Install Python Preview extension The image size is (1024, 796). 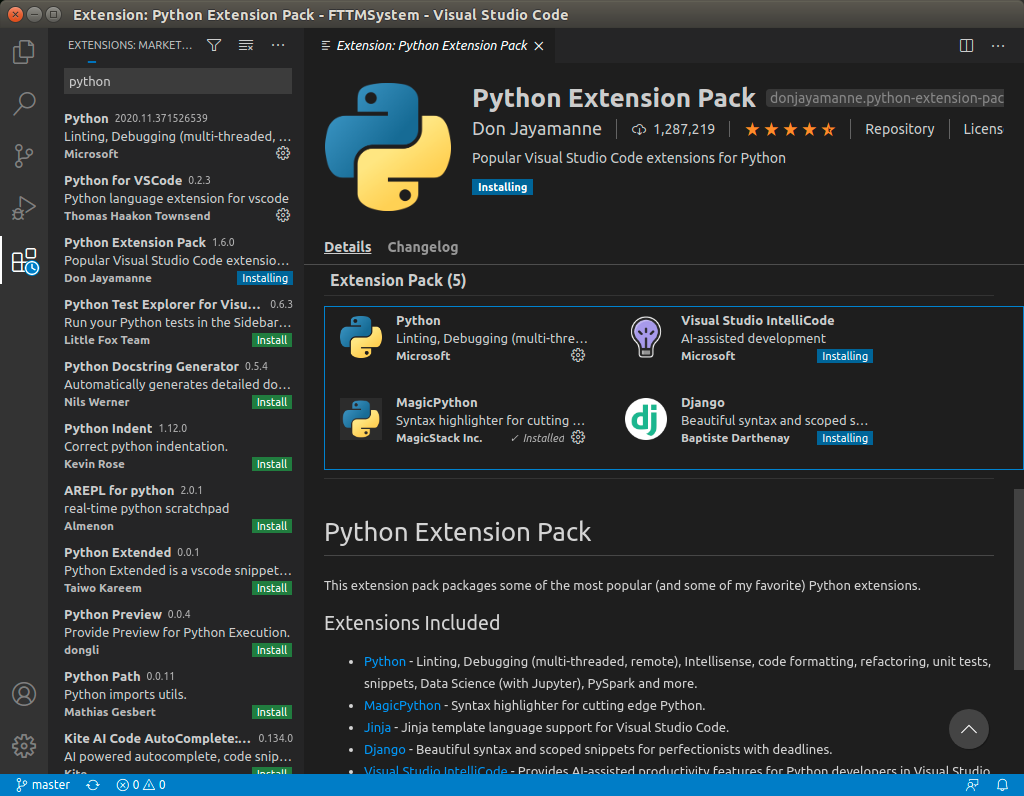point(272,650)
